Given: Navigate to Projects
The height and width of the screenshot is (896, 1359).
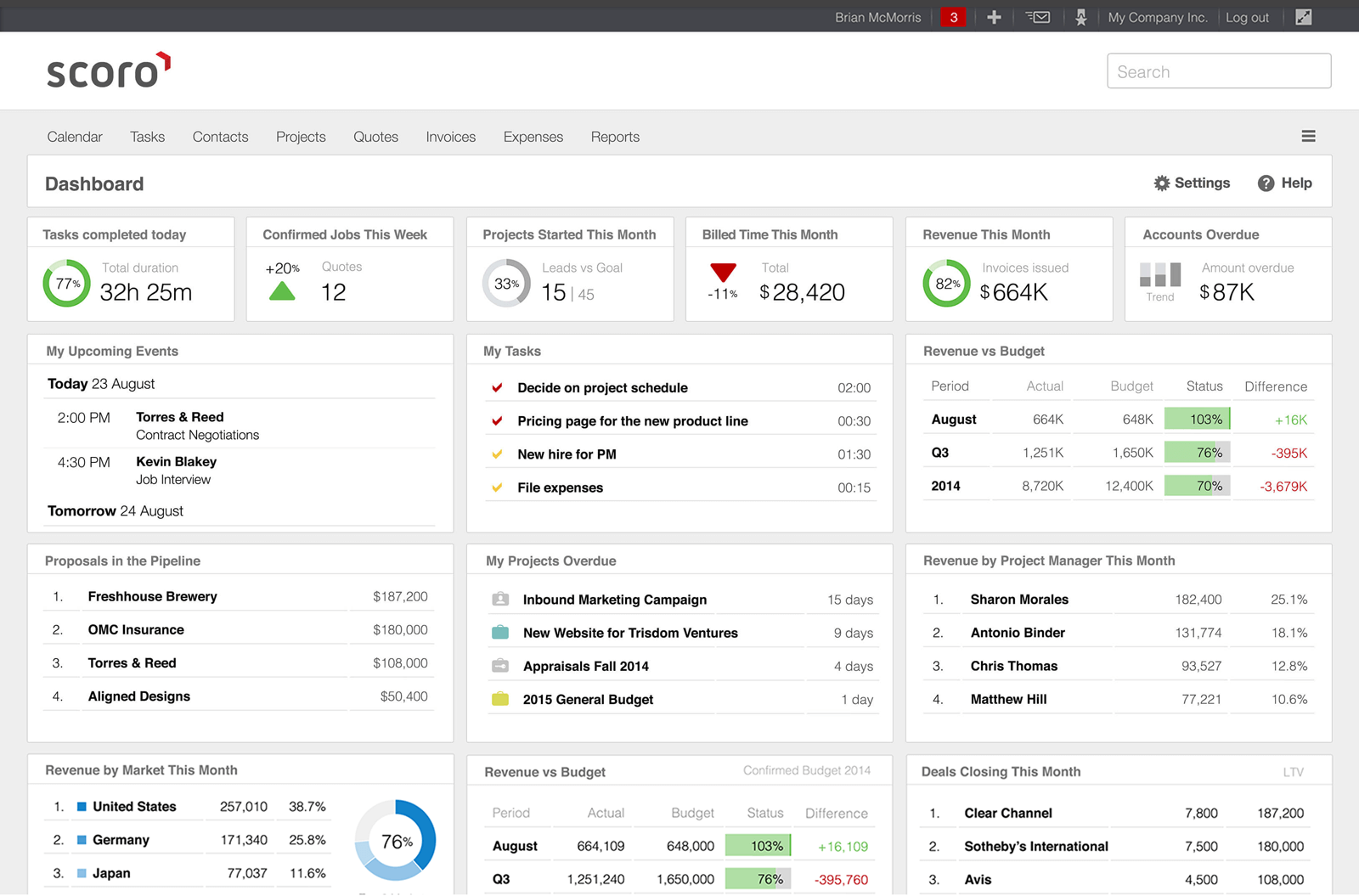Looking at the screenshot, I should (x=301, y=137).
